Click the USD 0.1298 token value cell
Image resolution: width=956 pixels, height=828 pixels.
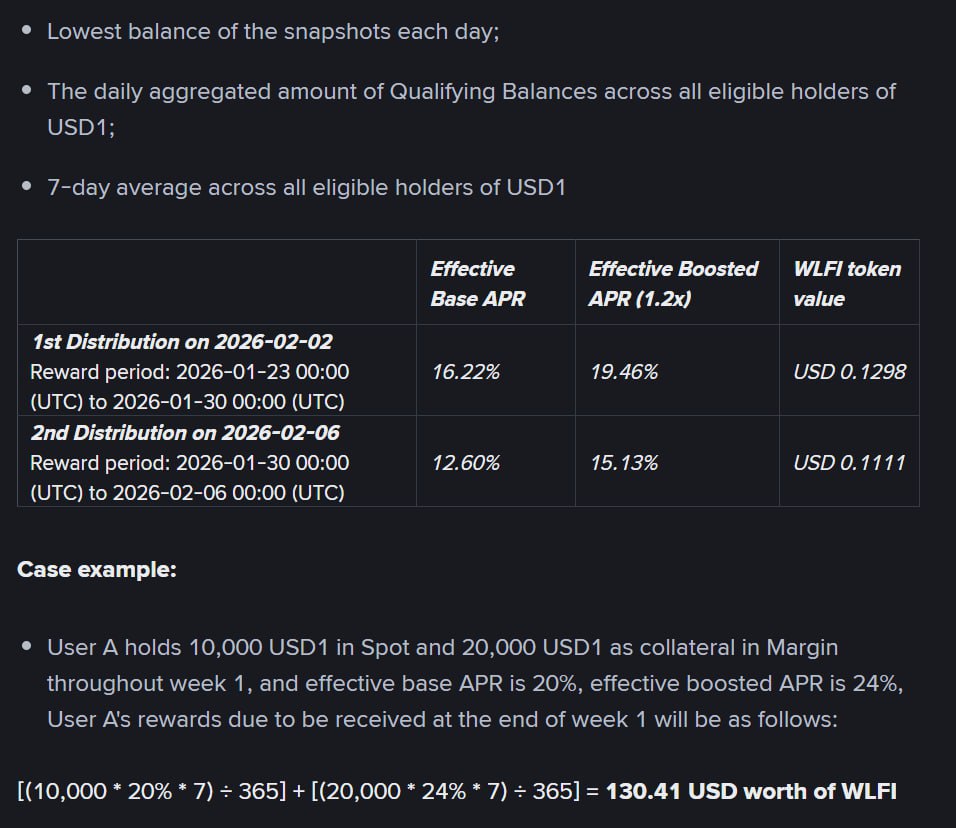click(849, 372)
